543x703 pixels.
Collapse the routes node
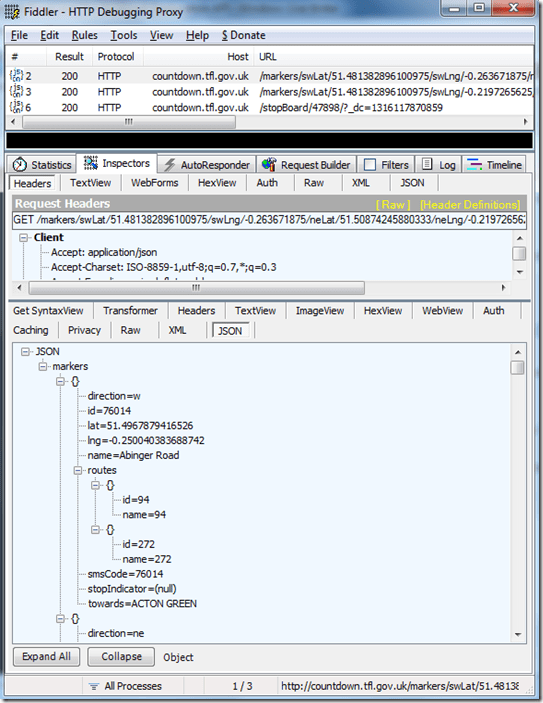(78, 470)
